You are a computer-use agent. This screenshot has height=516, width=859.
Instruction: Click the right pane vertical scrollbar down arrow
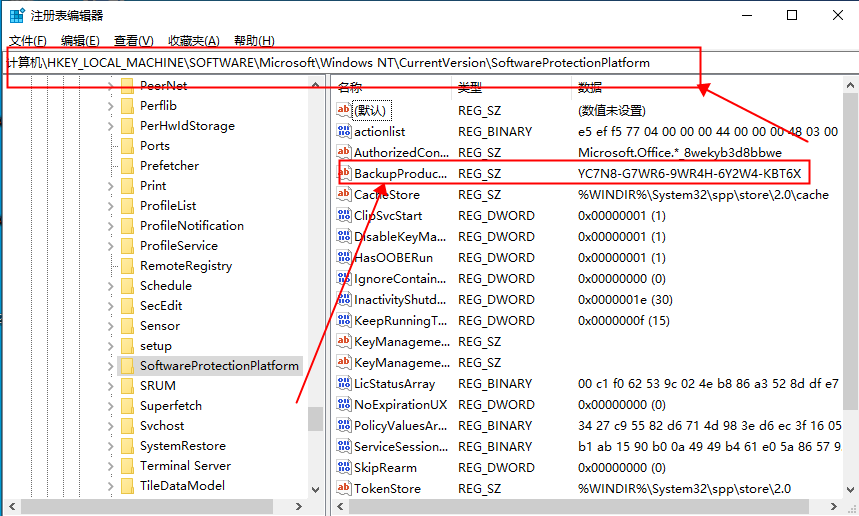click(x=849, y=490)
